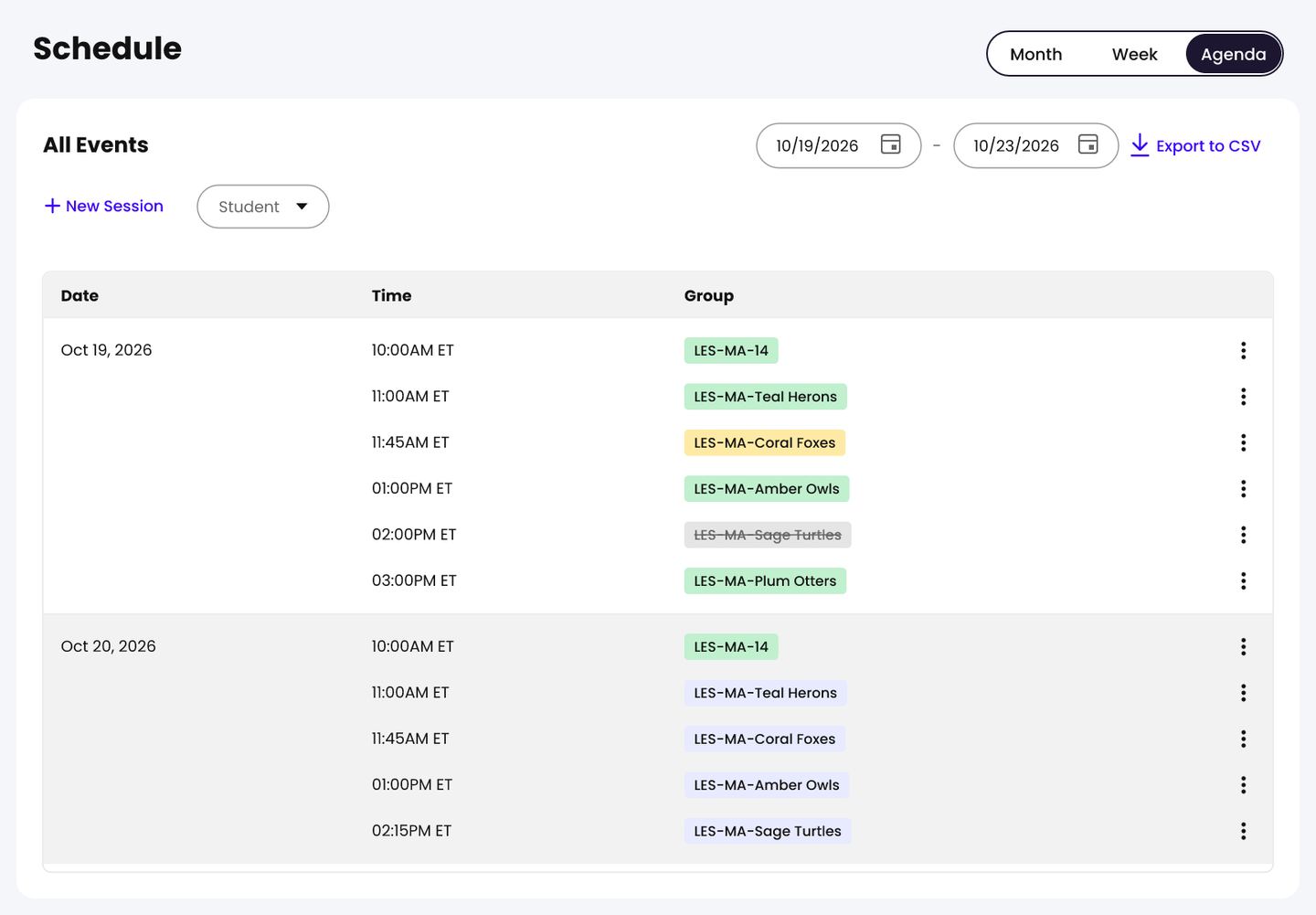
Task: Click the cancelled LES-MA-Sage Turtles tag
Action: pyautogui.click(x=768, y=535)
